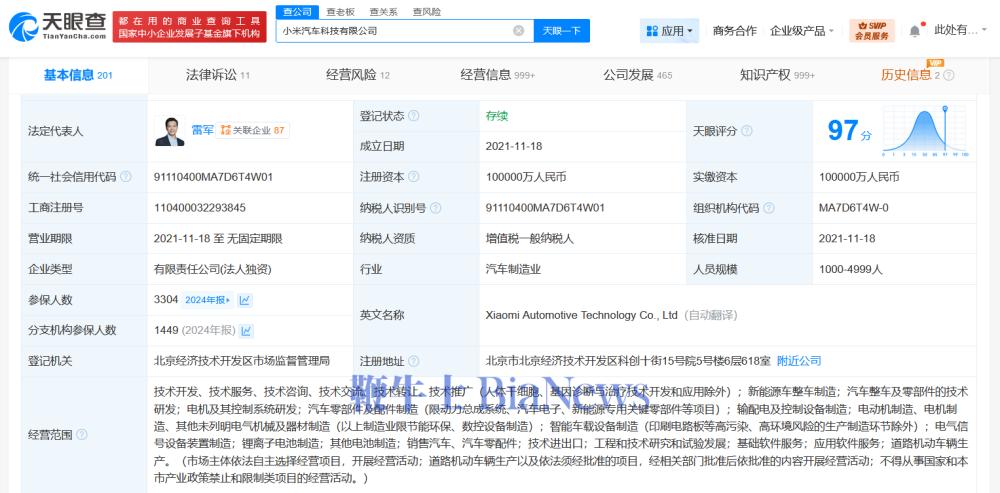Click the 此处有… account name
This screenshot has width=1000, height=493.
pyautogui.click(x=956, y=30)
